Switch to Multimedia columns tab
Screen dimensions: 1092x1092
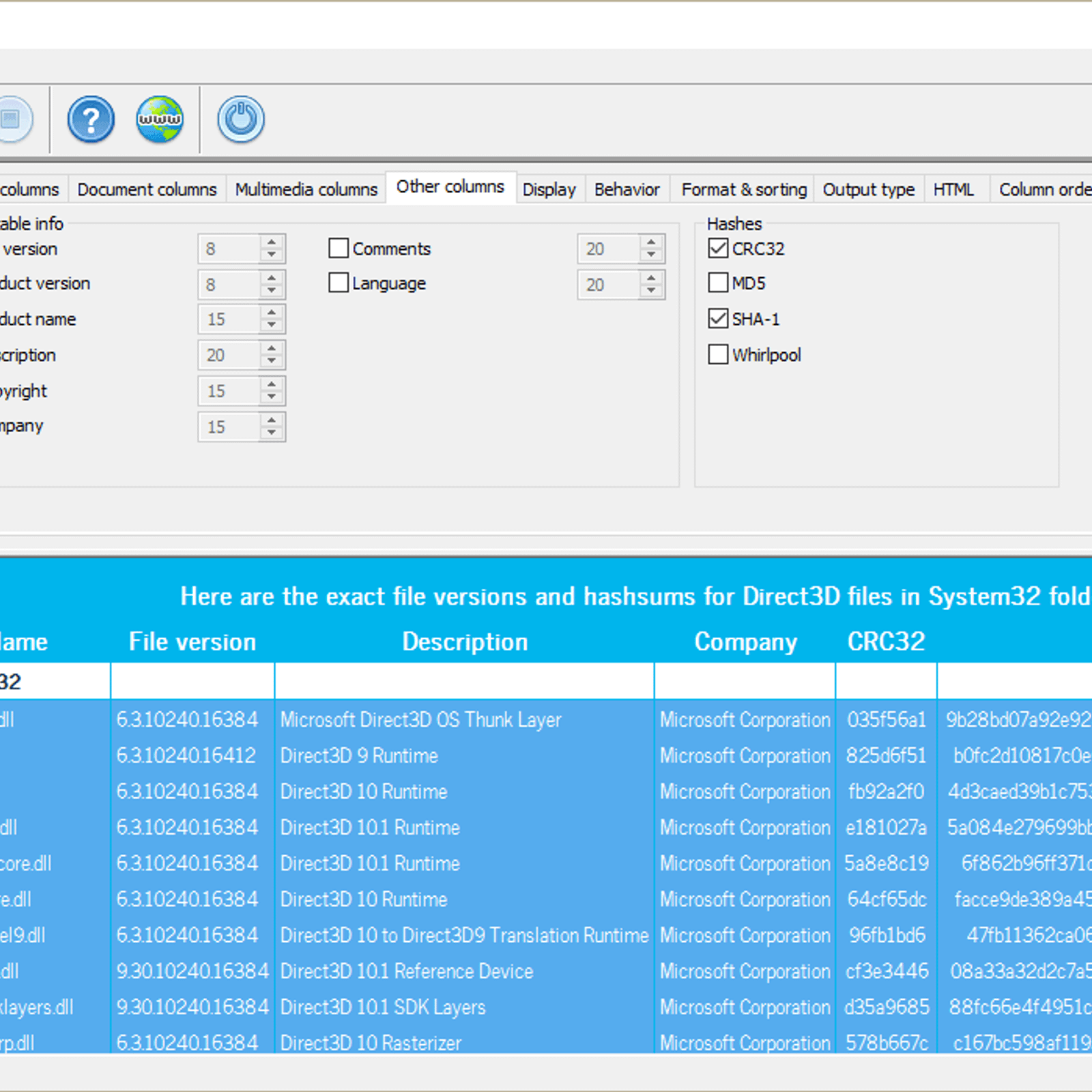(306, 189)
